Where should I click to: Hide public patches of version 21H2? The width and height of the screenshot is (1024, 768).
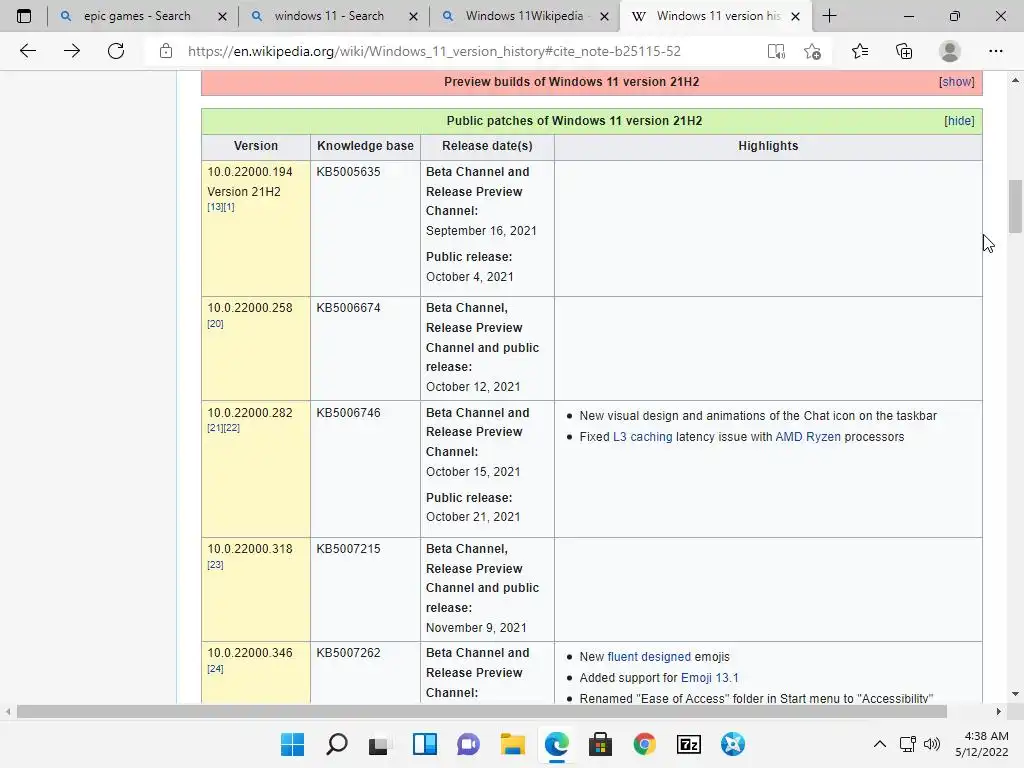pyautogui.click(x=959, y=121)
